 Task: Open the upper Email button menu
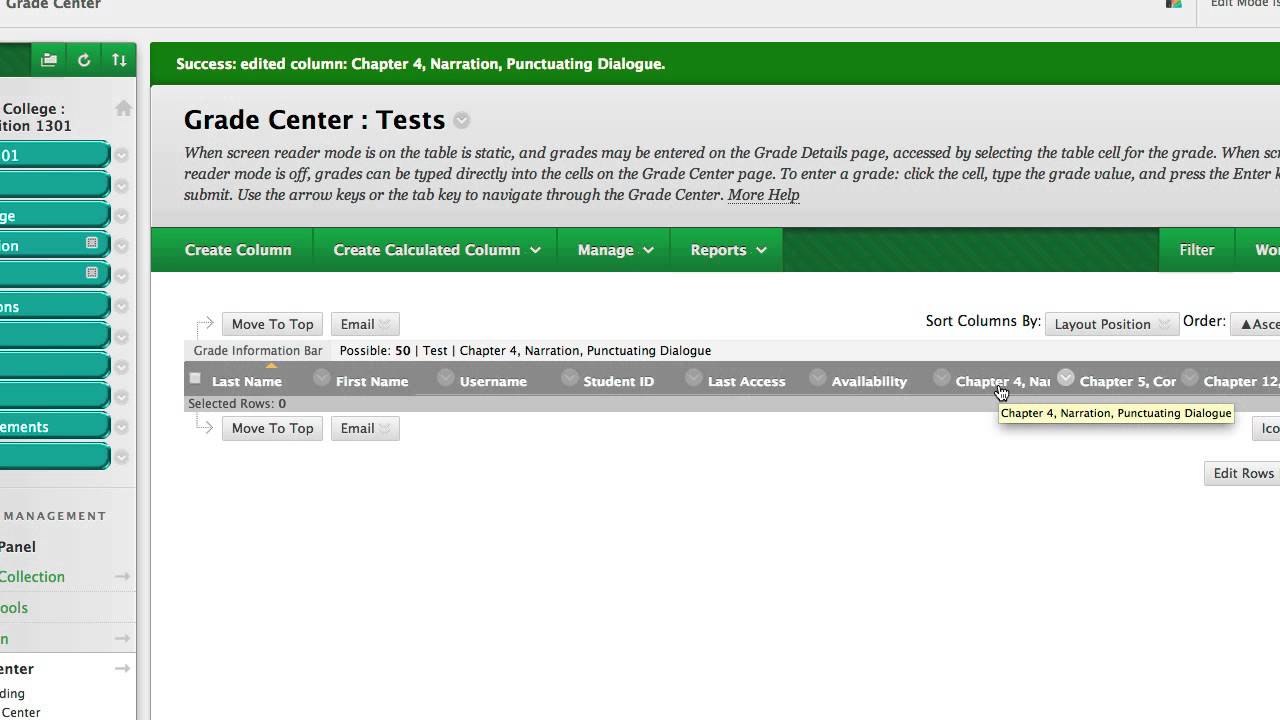coord(365,324)
